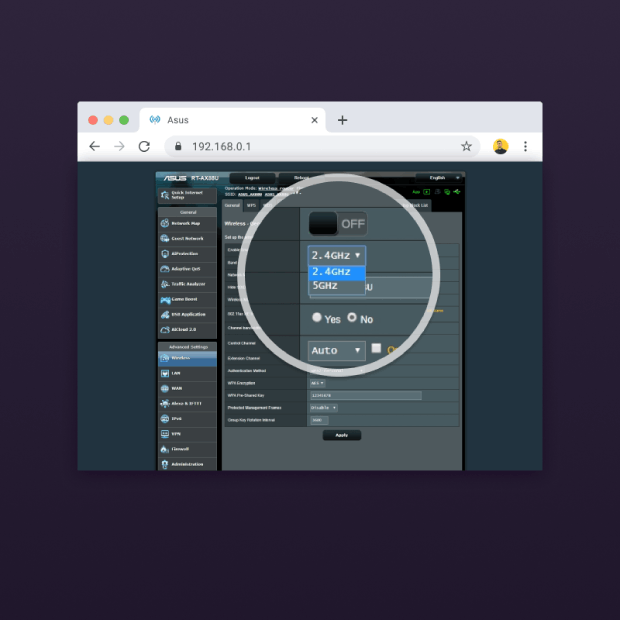Open the Traffic Analyzer section
The image size is (620, 620).
pos(187,284)
